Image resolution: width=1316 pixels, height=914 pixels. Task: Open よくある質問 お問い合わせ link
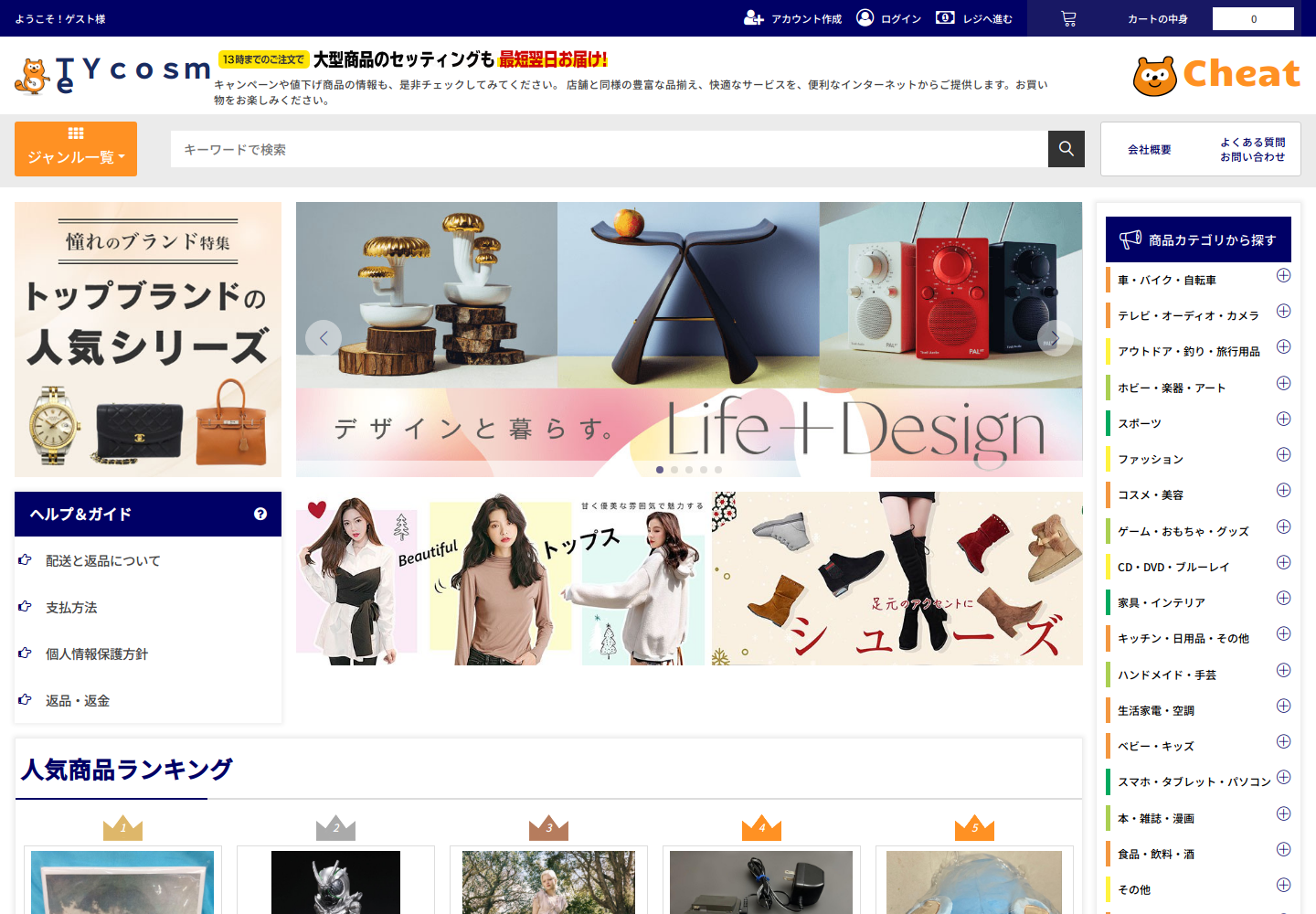tap(1252, 149)
